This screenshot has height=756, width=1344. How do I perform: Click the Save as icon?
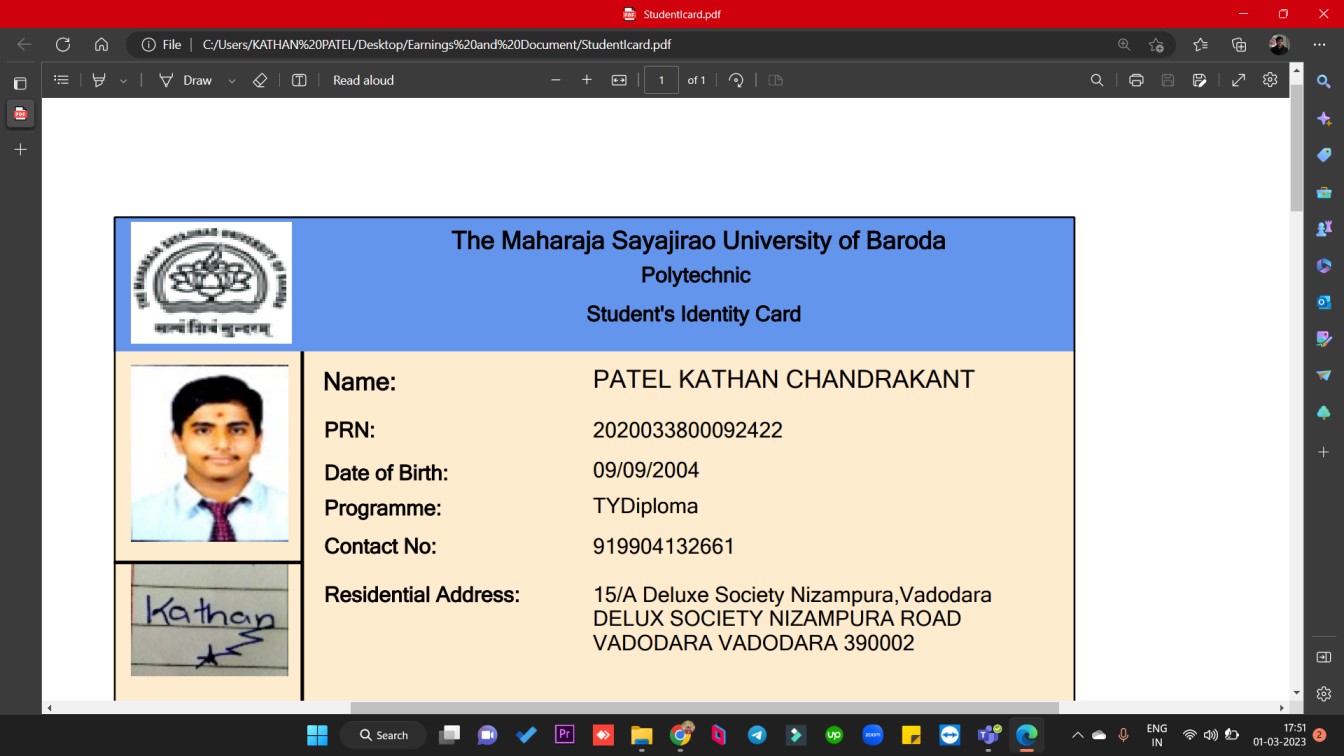1200,80
